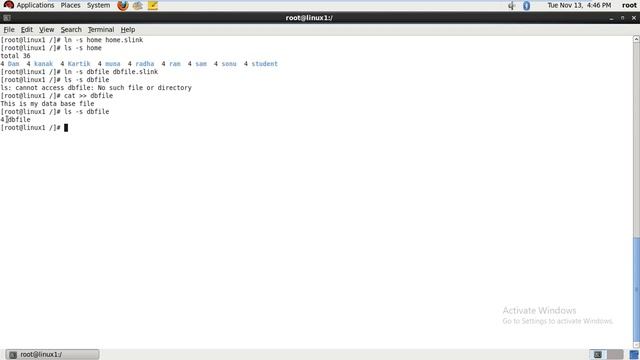Maximize the terminal window
Screen dimensions: 640x360
[622, 18]
